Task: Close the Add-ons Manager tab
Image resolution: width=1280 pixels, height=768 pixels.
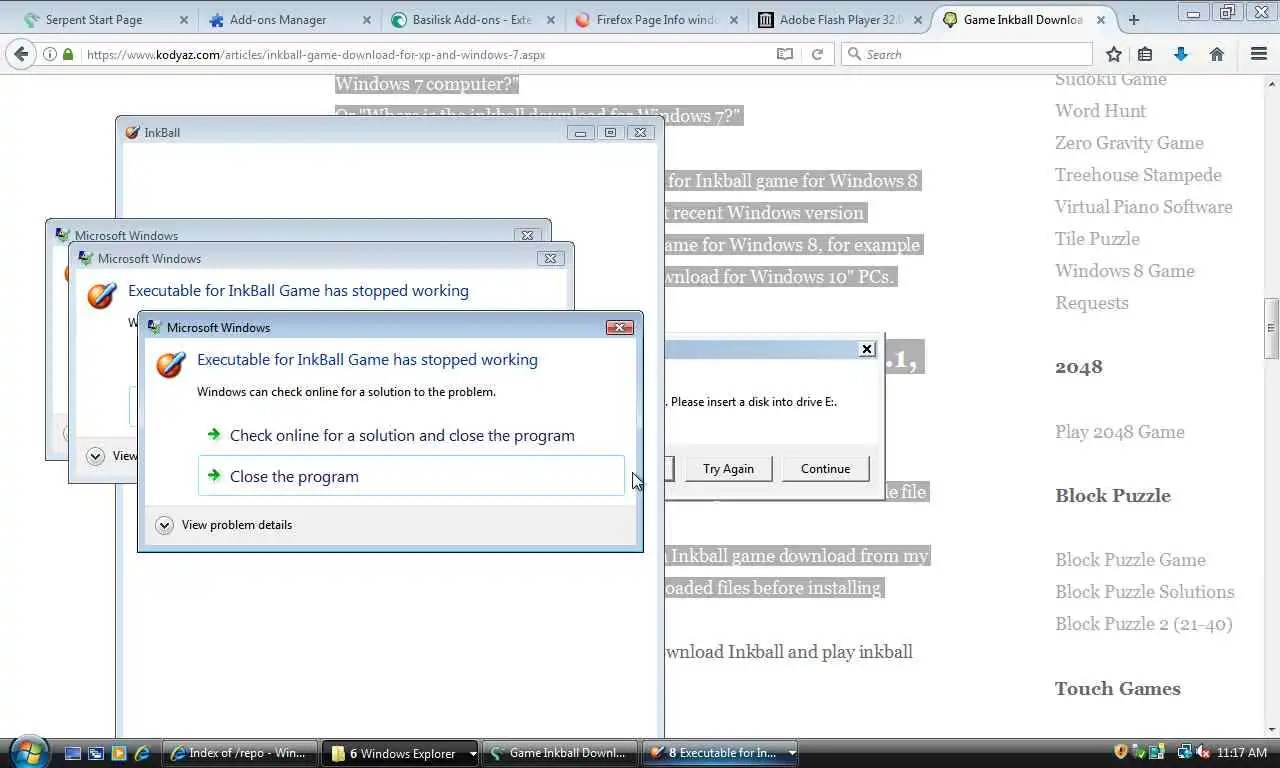Action: click(367, 20)
